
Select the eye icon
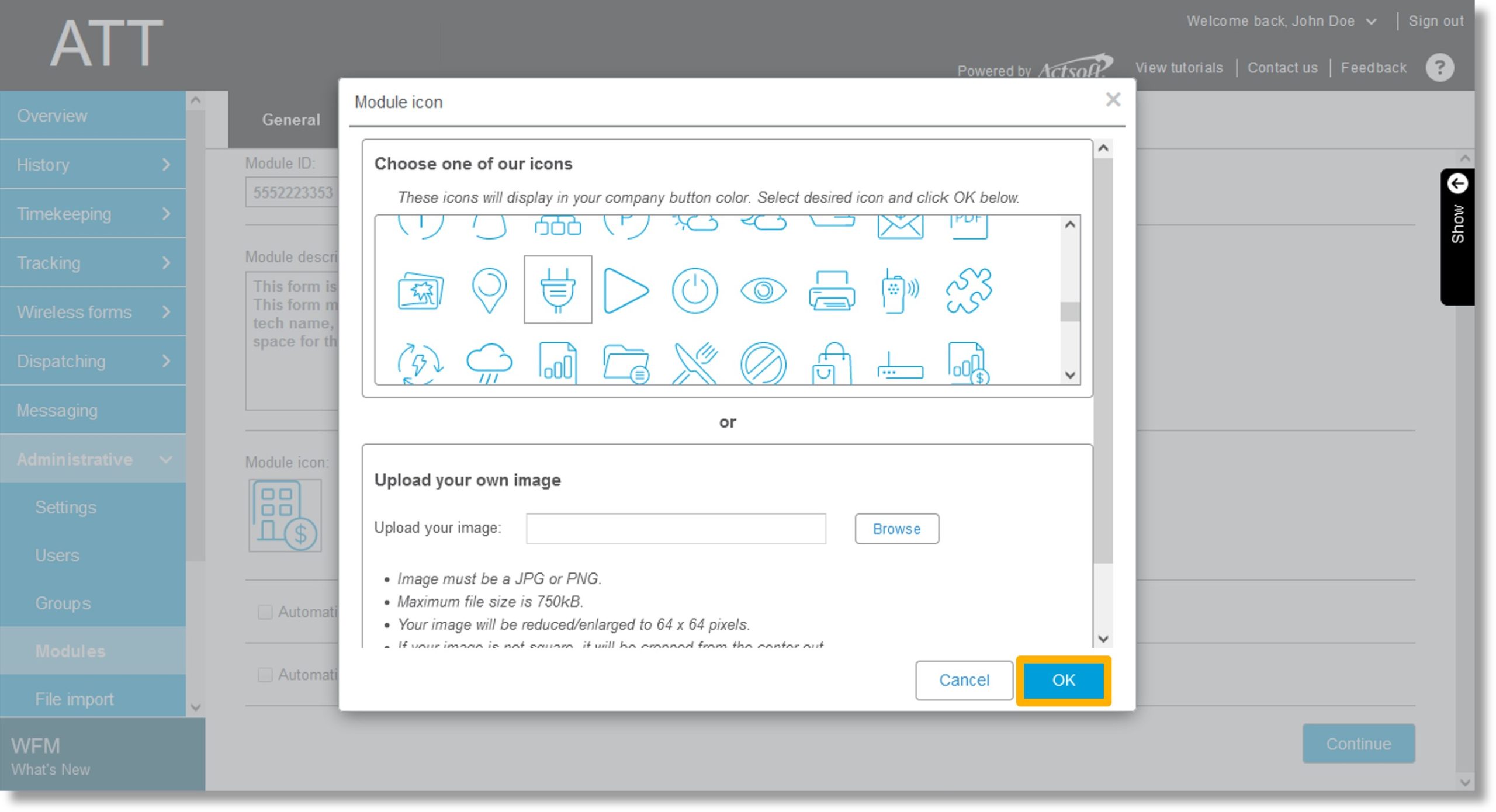coord(763,290)
